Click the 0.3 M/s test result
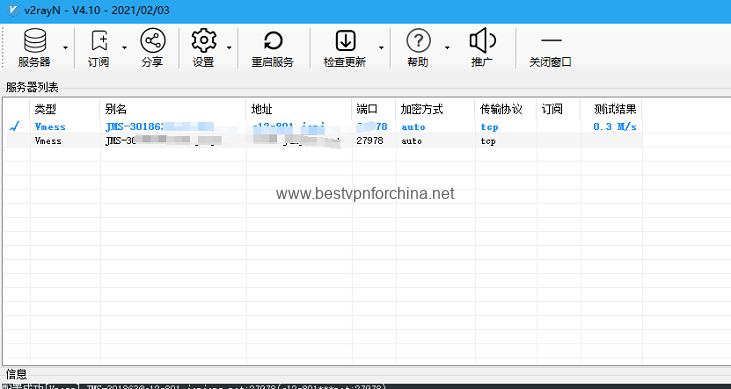Image resolution: width=731 pixels, height=389 pixels. coord(615,126)
